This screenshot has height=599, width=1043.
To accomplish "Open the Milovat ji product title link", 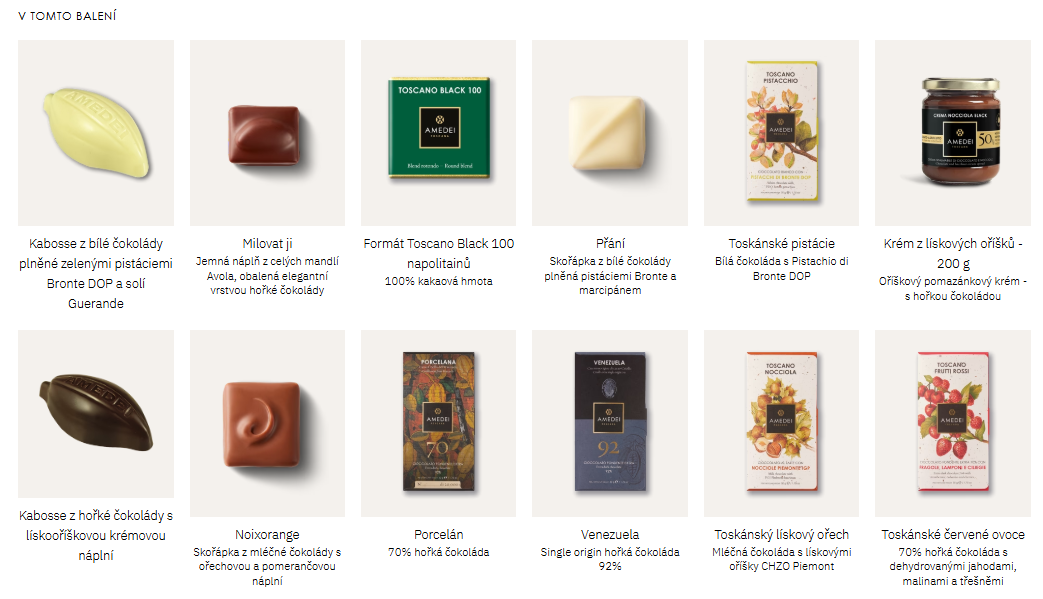I will point(267,244).
